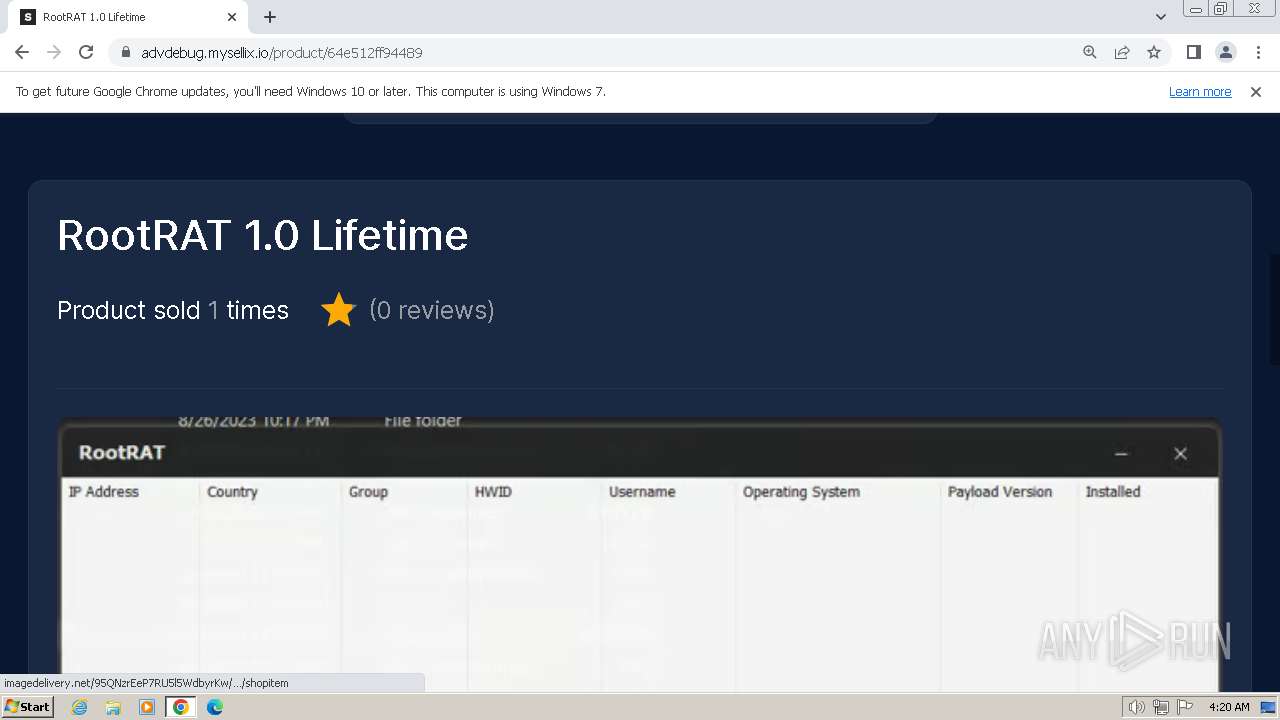Screen dimensions: 1280x720
Task: Open the volume speaker tray icon
Action: [1137, 707]
